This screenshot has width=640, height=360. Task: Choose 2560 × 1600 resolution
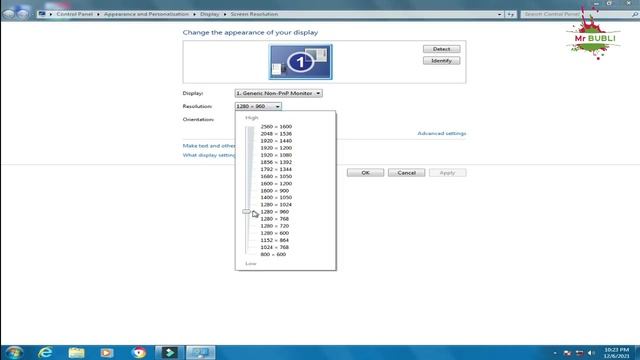pyautogui.click(x=276, y=127)
